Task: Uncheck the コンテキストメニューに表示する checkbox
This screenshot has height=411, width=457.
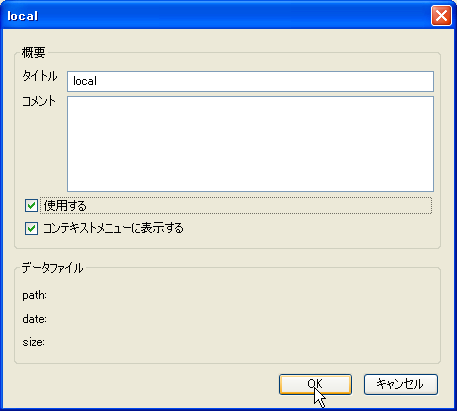Action: click(31, 229)
